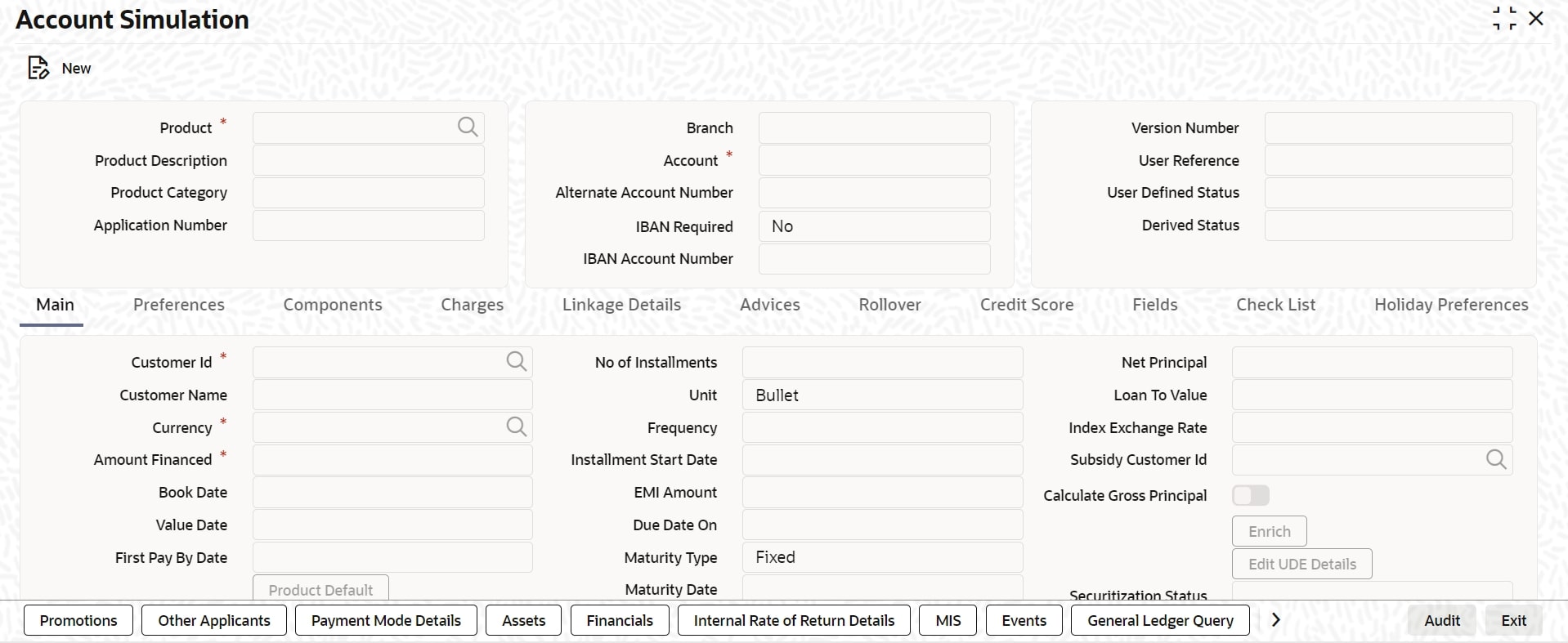Click the Net Principal field
This screenshot has height=643, width=1568.
click(1373, 362)
